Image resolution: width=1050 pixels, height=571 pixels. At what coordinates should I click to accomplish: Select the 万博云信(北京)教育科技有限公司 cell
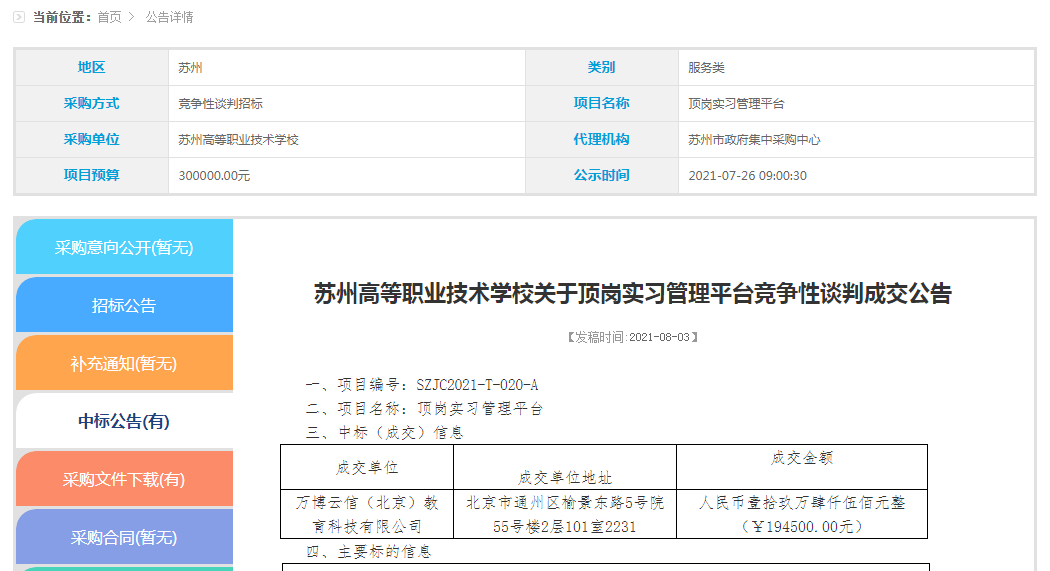pyautogui.click(x=367, y=514)
